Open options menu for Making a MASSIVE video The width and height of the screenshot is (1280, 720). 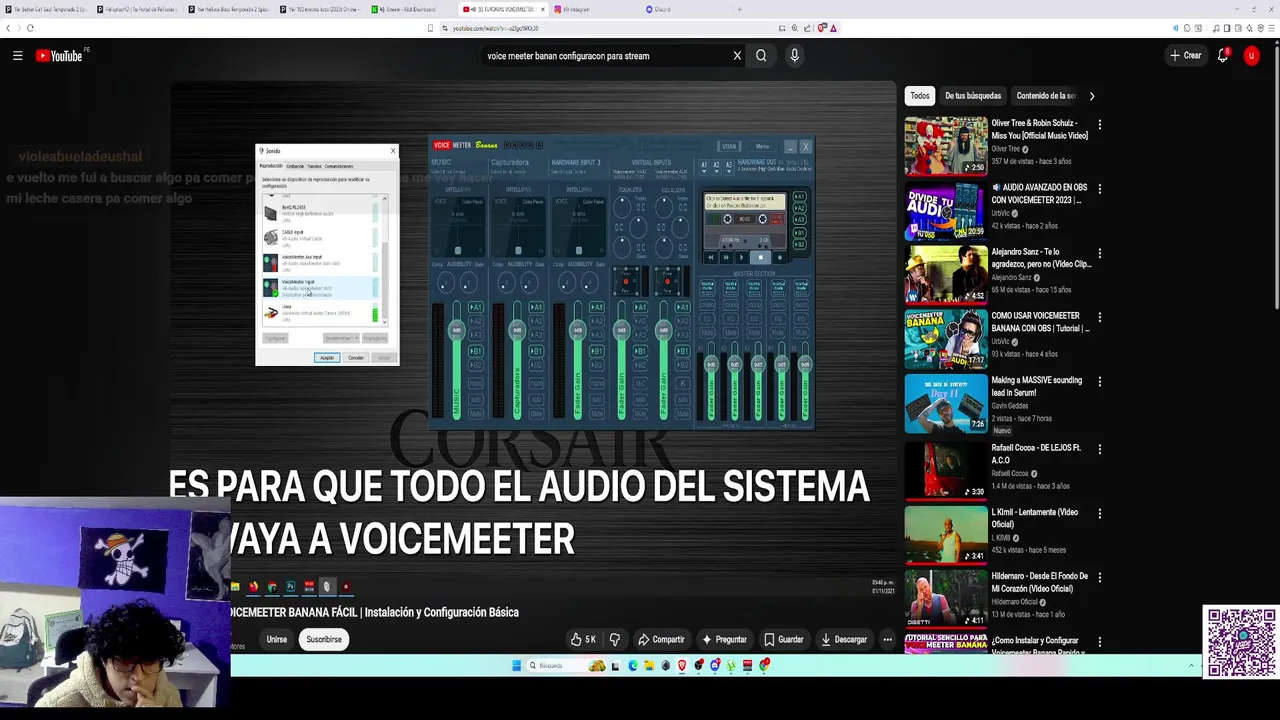point(1099,381)
